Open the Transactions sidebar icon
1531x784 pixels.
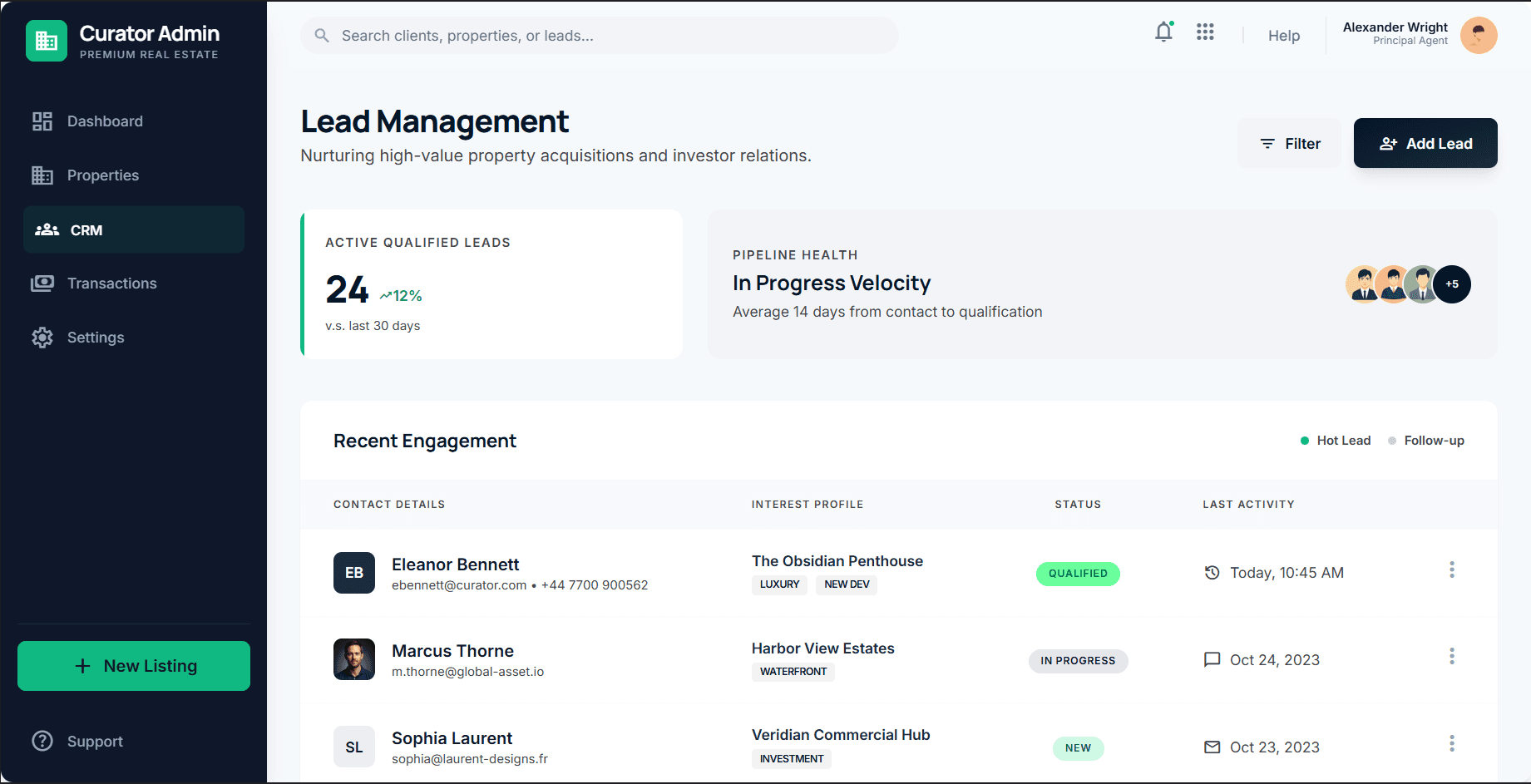pos(42,283)
